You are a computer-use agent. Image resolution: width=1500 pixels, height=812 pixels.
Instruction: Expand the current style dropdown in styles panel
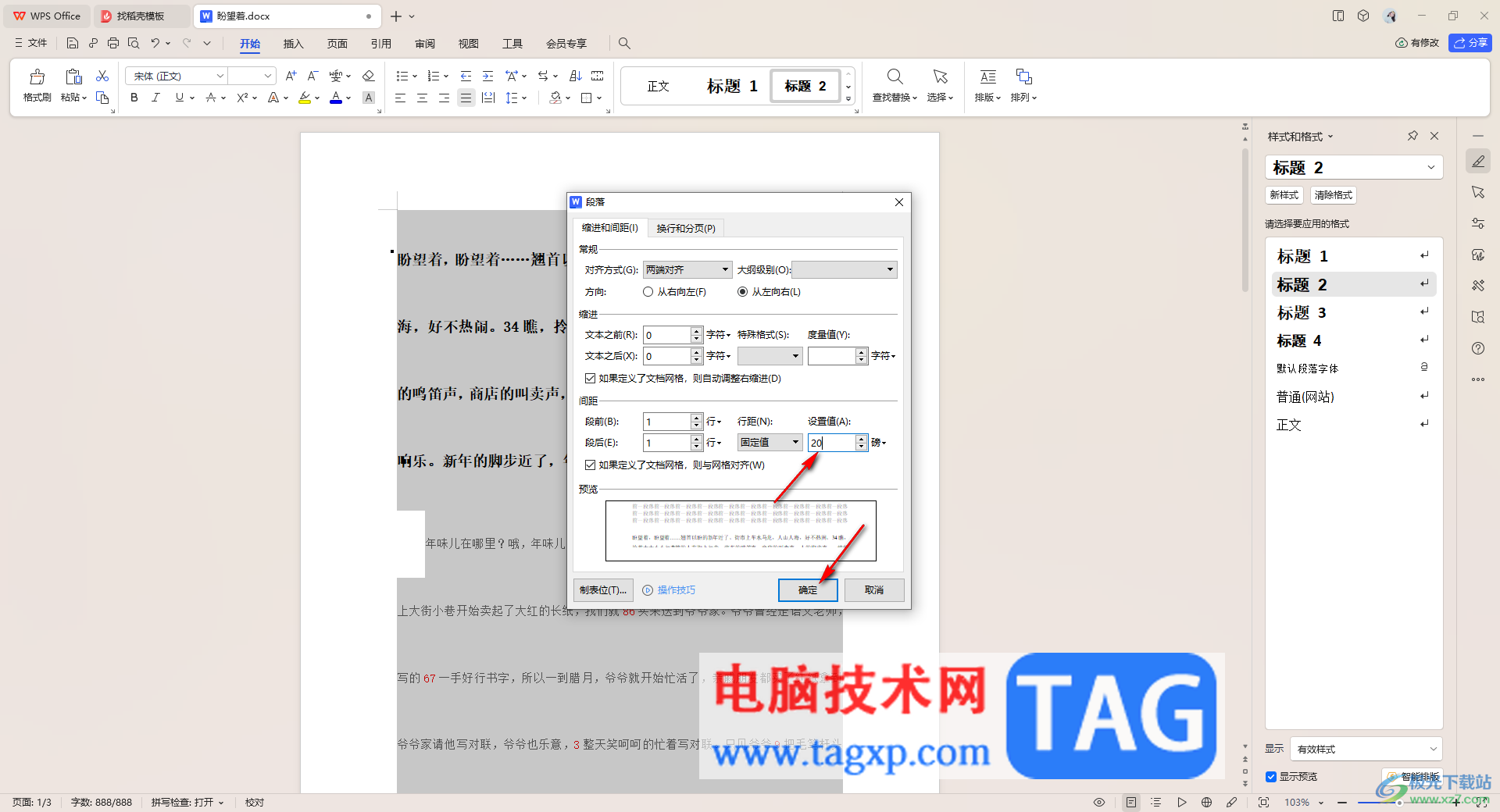pyautogui.click(x=1431, y=167)
